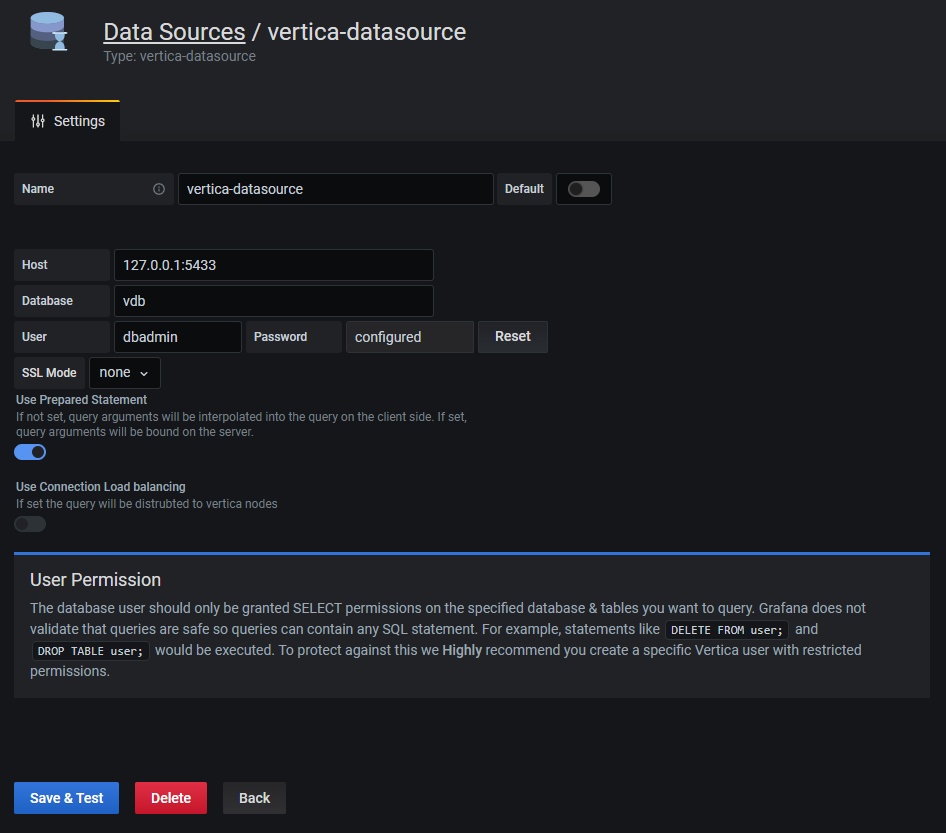Click the 'Use Prepared Statement' label
The image size is (946, 833).
click(81, 400)
